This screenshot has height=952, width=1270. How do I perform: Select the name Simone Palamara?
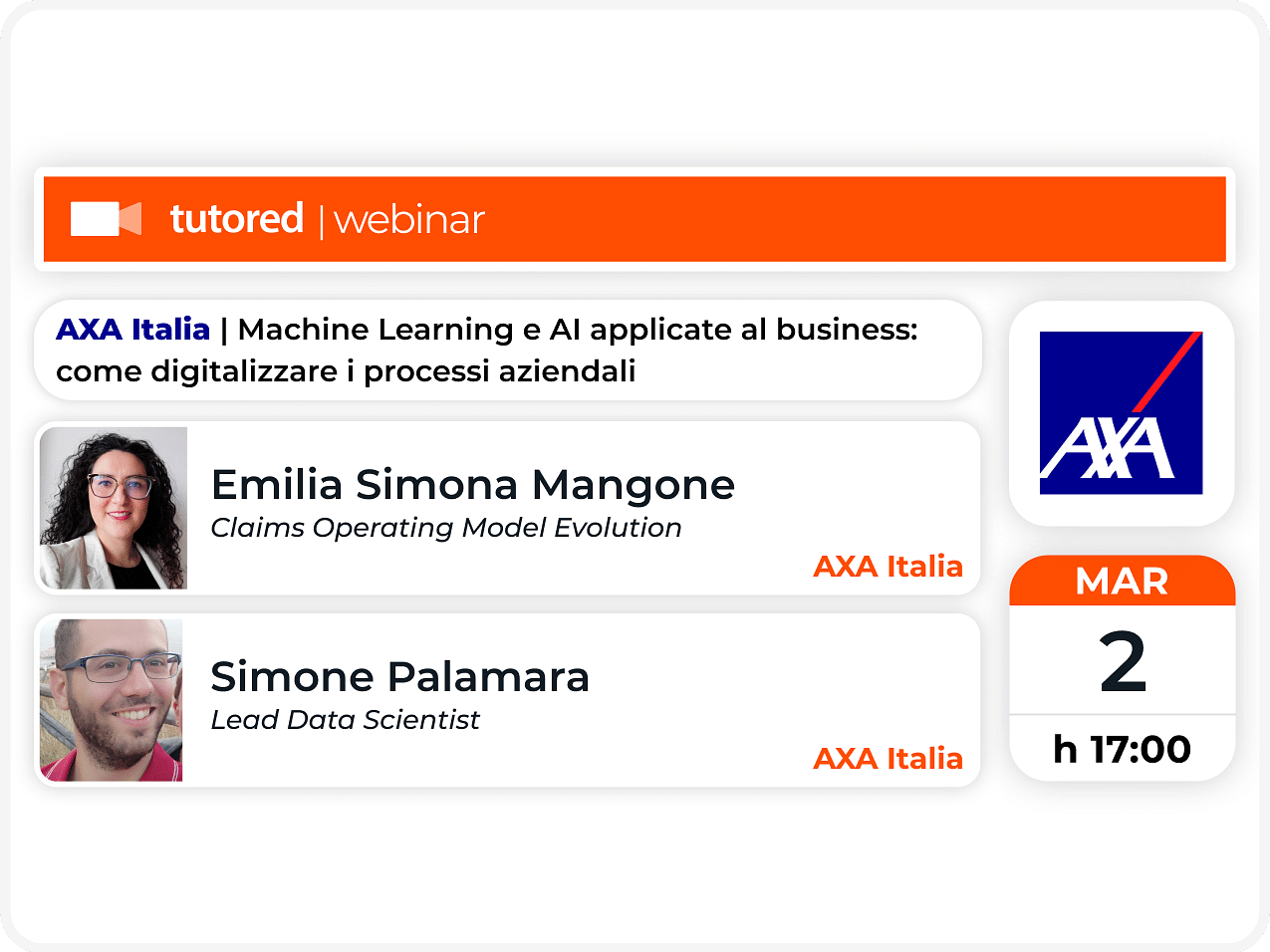click(x=400, y=677)
